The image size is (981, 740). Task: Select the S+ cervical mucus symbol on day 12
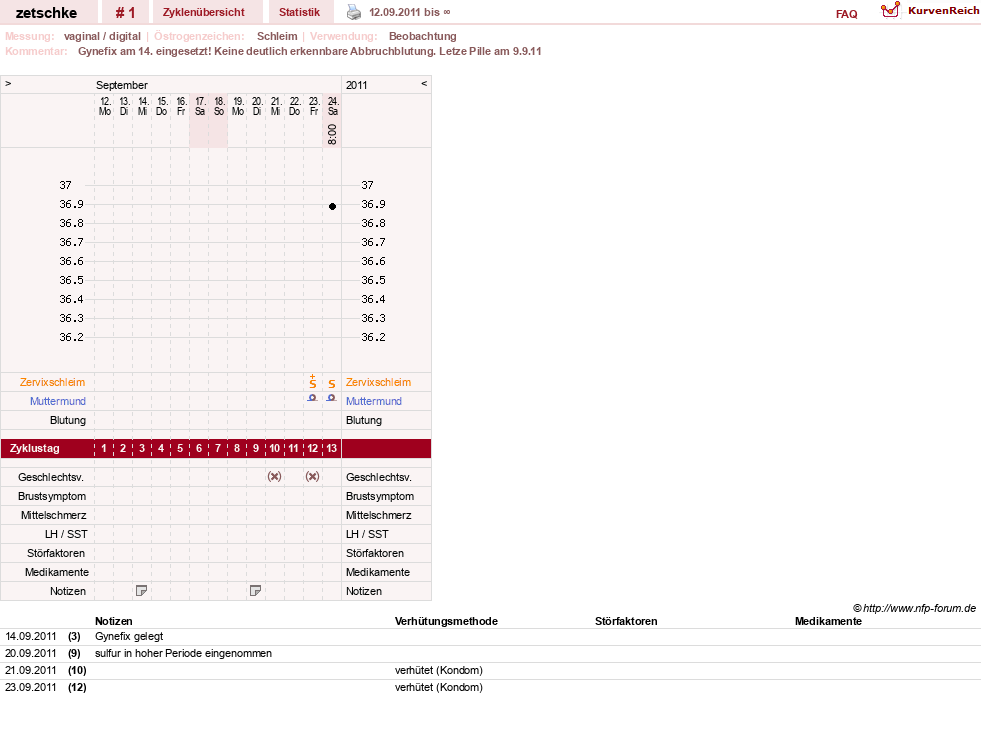coord(313,382)
